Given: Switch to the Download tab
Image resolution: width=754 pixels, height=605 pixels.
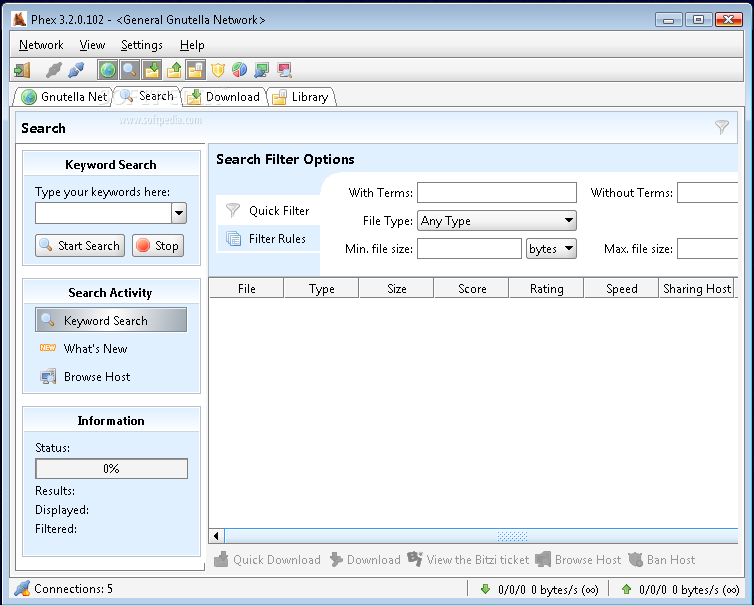Looking at the screenshot, I should (224, 97).
